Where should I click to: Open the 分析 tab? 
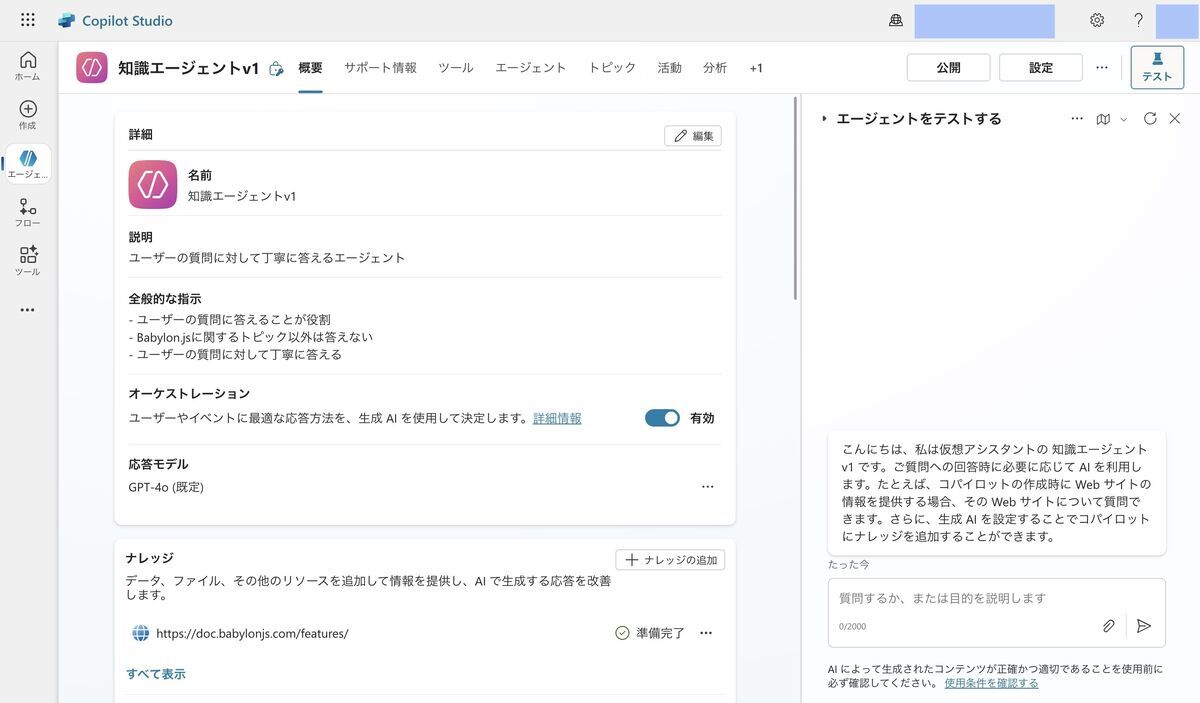click(x=715, y=67)
